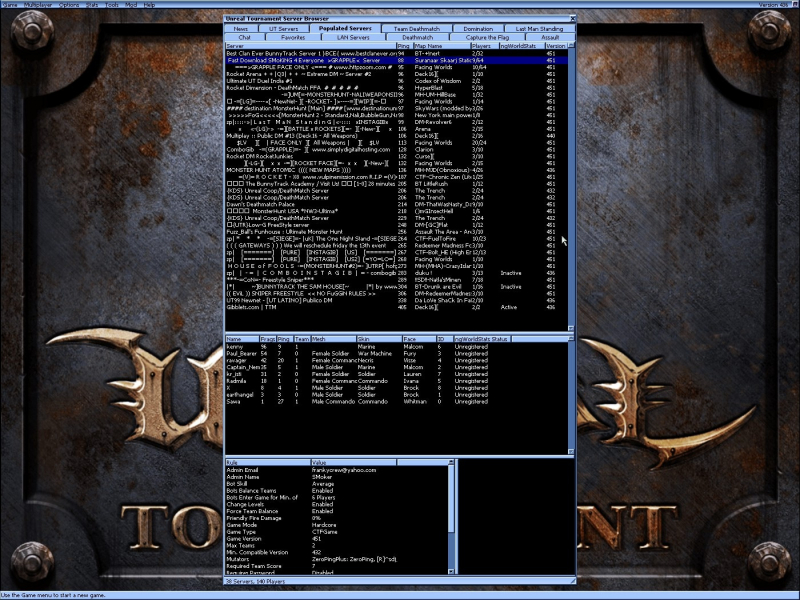Sort player list by Frags column header

[267, 339]
